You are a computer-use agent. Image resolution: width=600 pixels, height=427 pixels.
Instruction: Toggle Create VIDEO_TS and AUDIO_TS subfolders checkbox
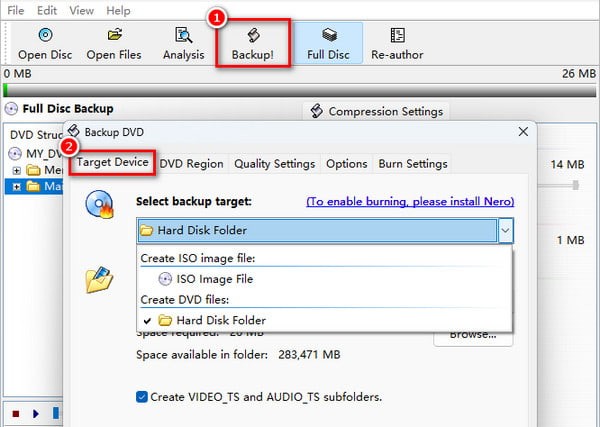click(142, 397)
